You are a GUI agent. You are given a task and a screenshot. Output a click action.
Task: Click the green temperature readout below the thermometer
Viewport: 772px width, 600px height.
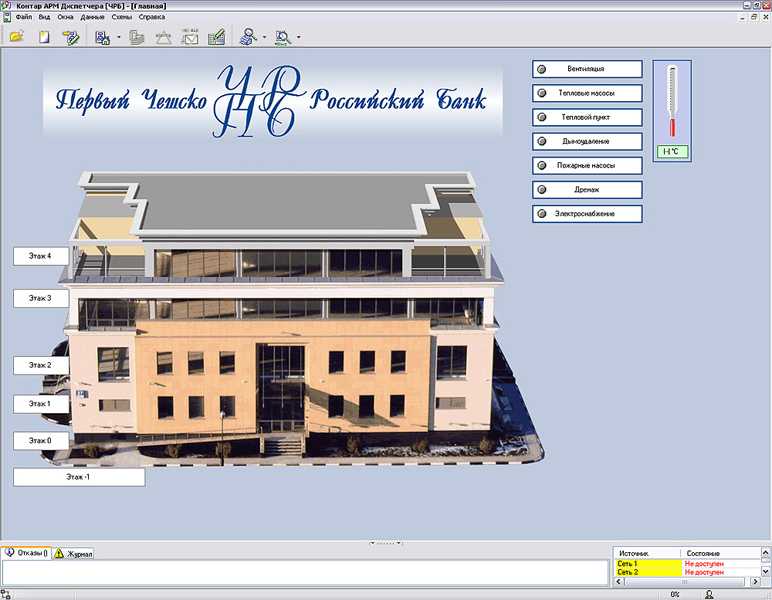(672, 152)
